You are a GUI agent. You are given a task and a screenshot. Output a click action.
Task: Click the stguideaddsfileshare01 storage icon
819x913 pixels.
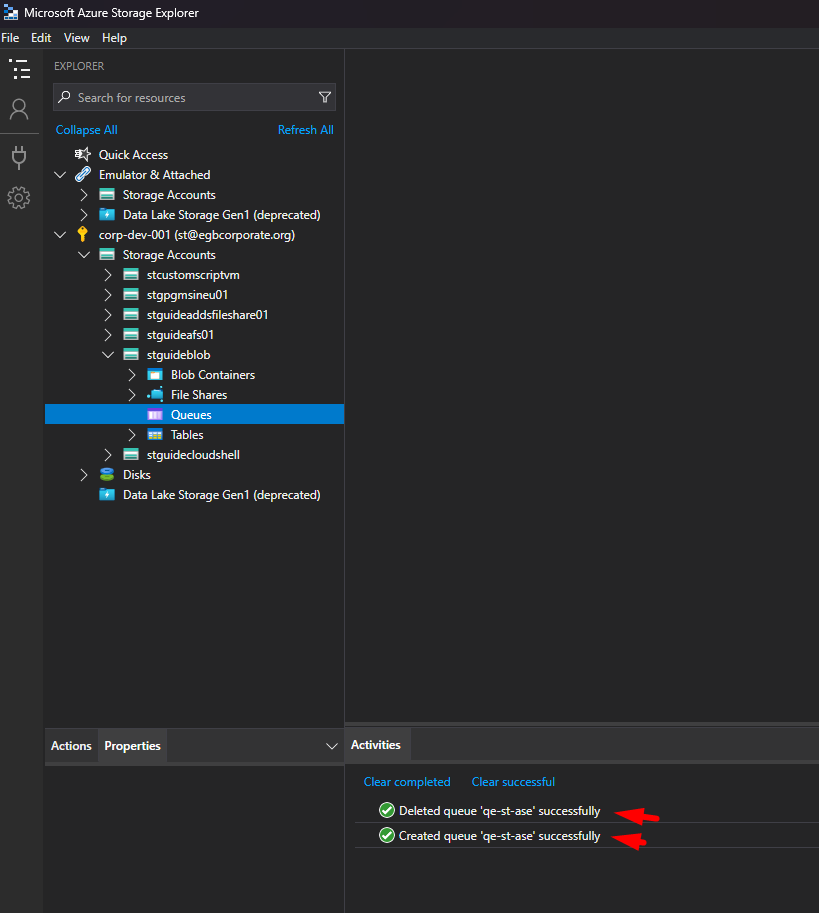pyautogui.click(x=131, y=314)
